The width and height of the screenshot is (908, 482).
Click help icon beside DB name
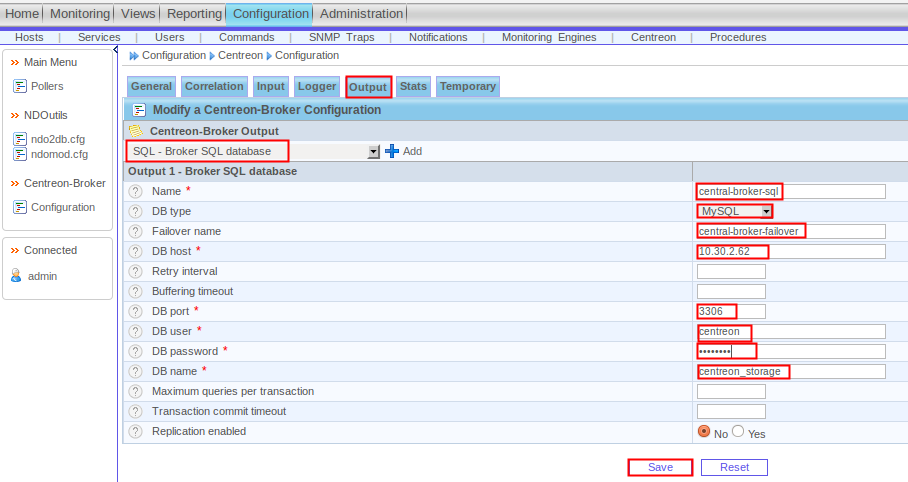pos(136,371)
